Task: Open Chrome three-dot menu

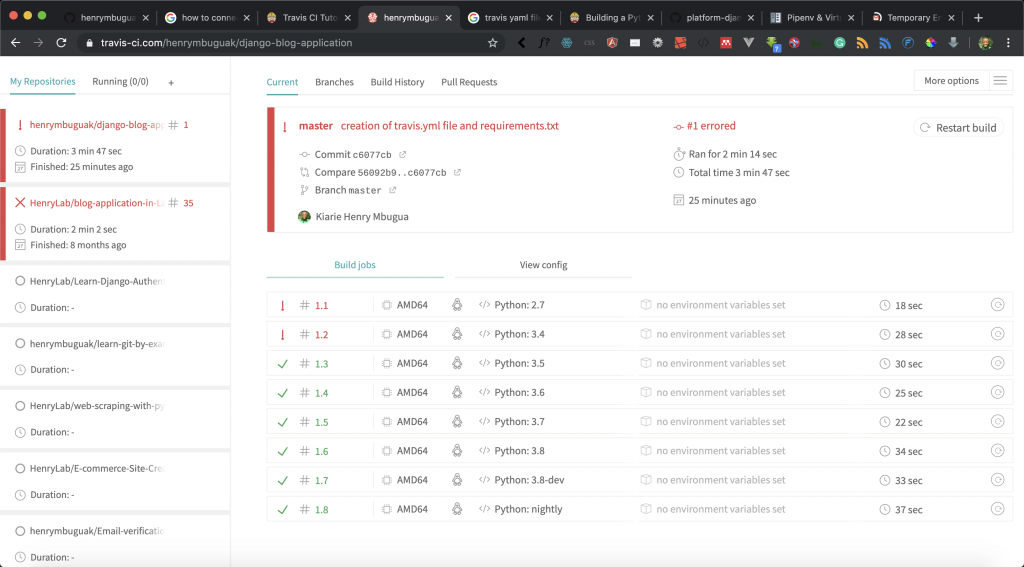Action: [1008, 42]
